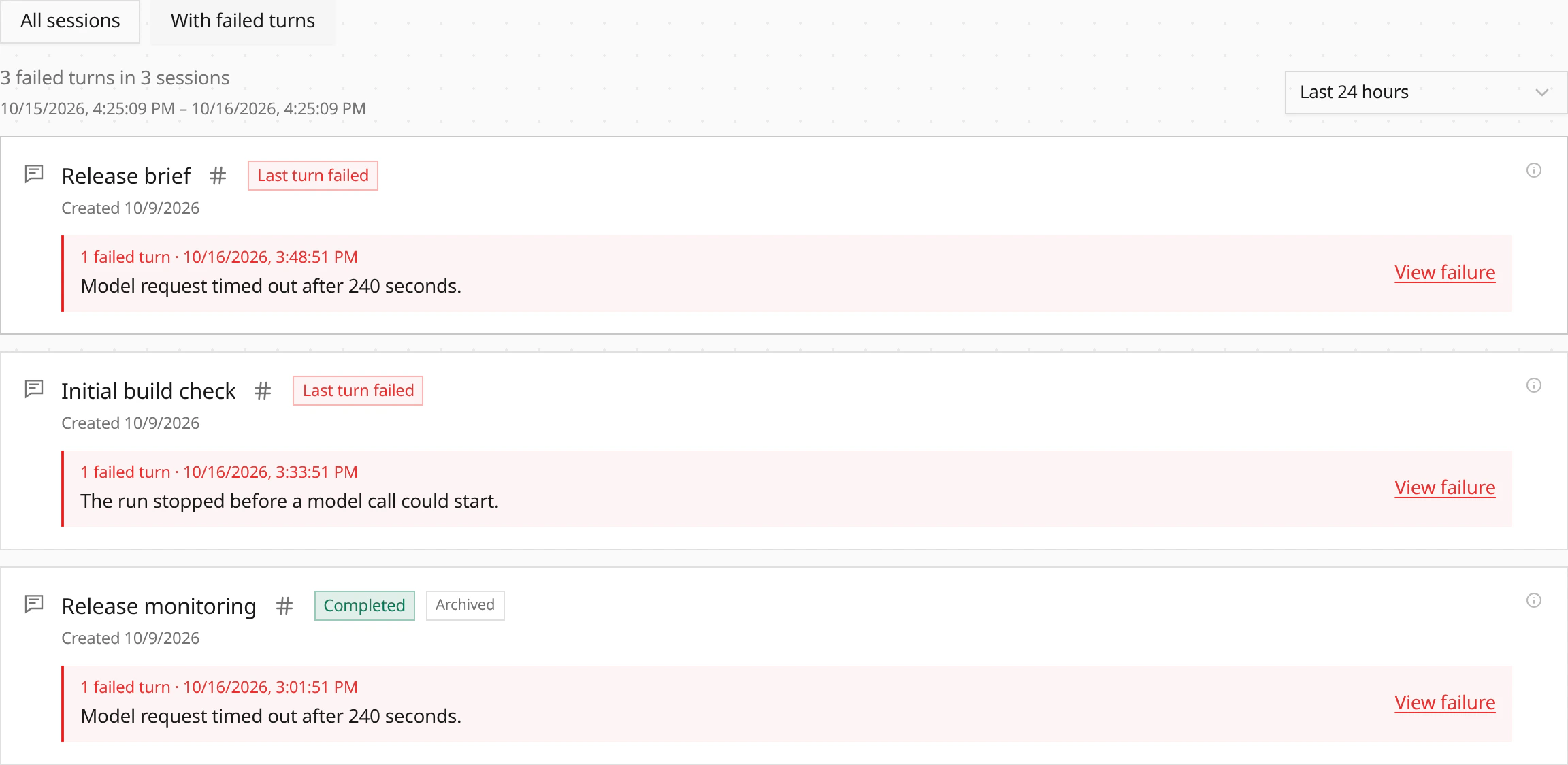
Task: Click 'The run stopped before a model call' message
Action: (290, 502)
